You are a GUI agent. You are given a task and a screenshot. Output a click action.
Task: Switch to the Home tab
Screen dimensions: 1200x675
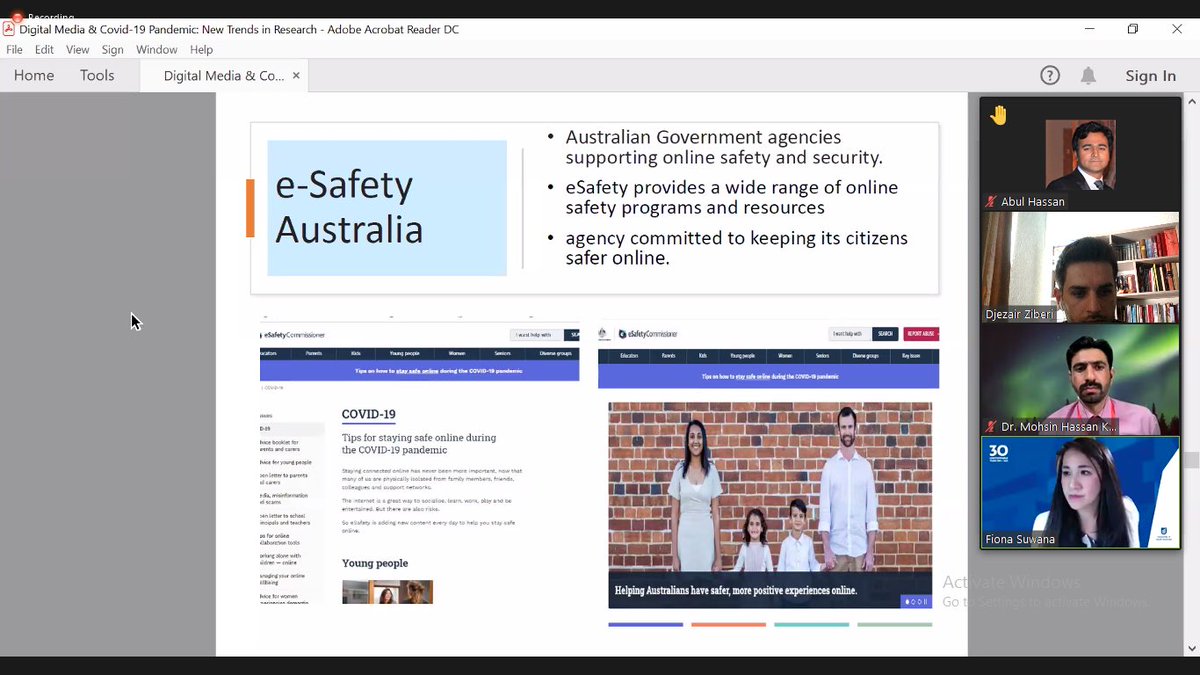(34, 75)
